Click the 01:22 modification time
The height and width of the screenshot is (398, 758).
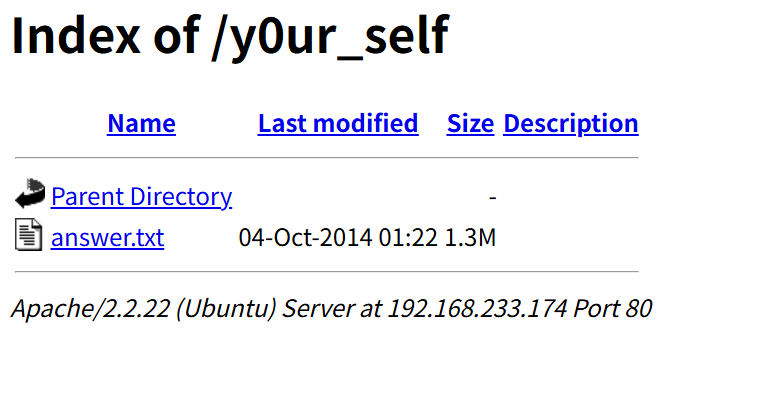pyautogui.click(x=408, y=237)
